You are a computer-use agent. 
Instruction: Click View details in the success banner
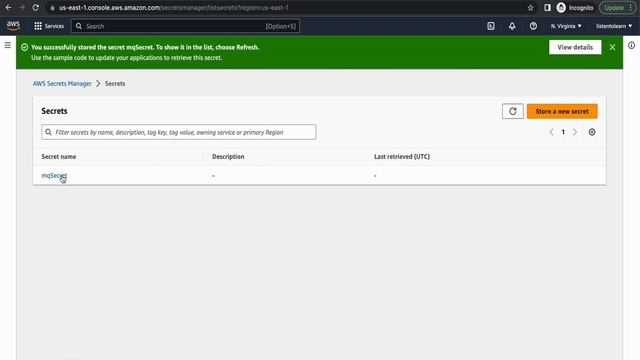pyautogui.click(x=575, y=47)
